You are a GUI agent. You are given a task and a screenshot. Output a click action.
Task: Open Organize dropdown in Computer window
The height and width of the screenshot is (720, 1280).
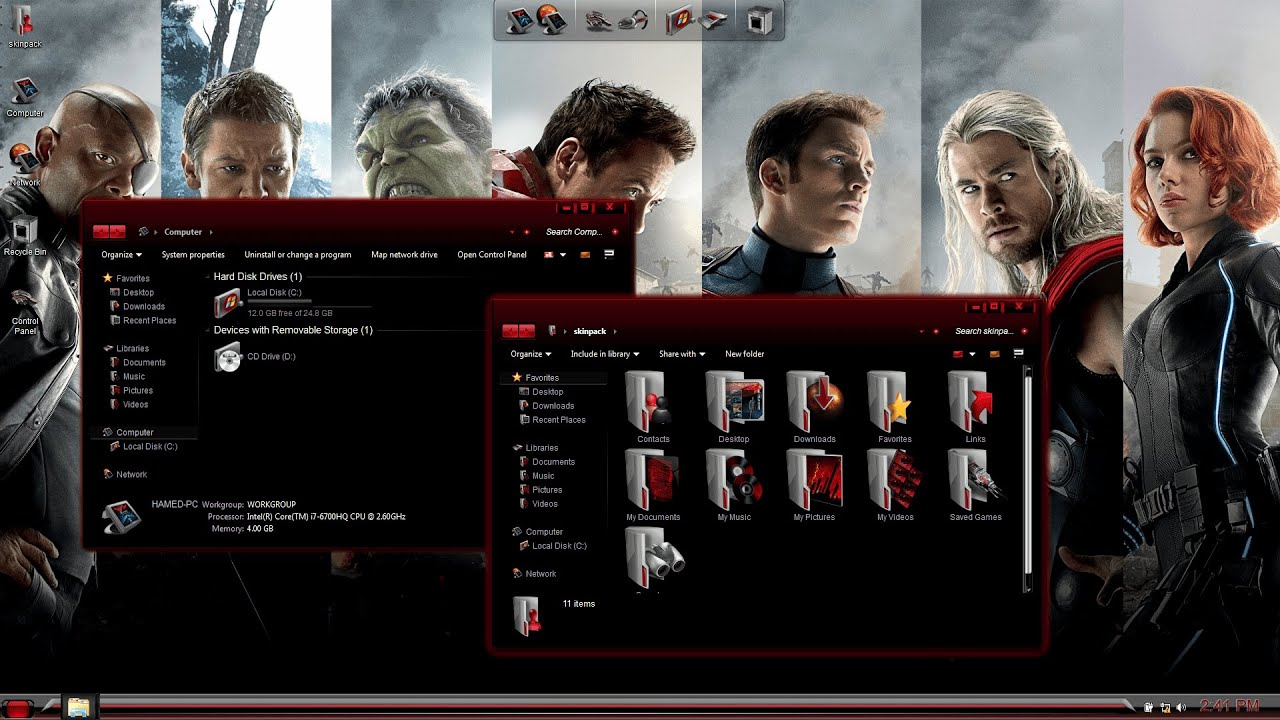coord(121,254)
